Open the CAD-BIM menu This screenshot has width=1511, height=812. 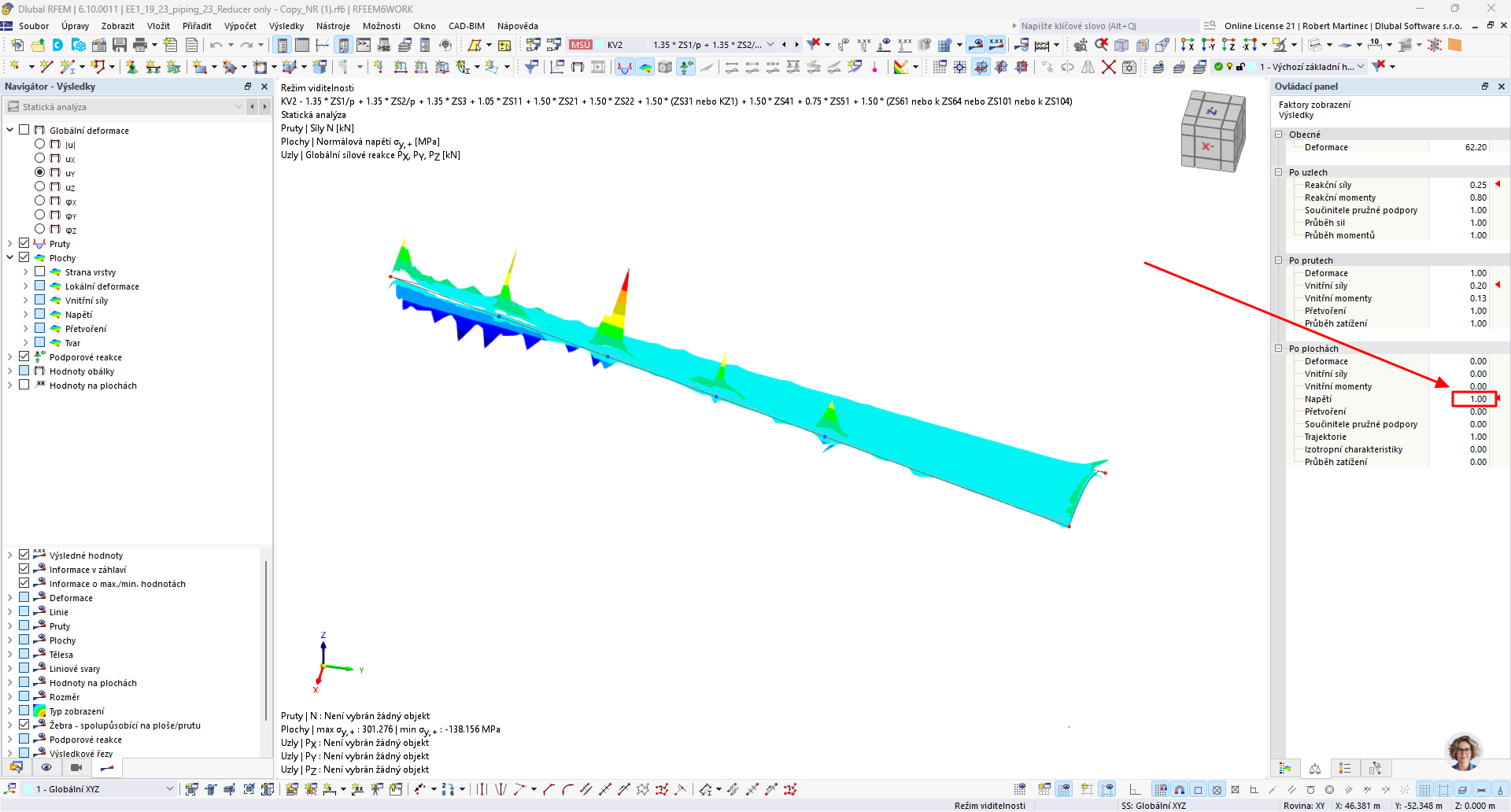point(467,26)
